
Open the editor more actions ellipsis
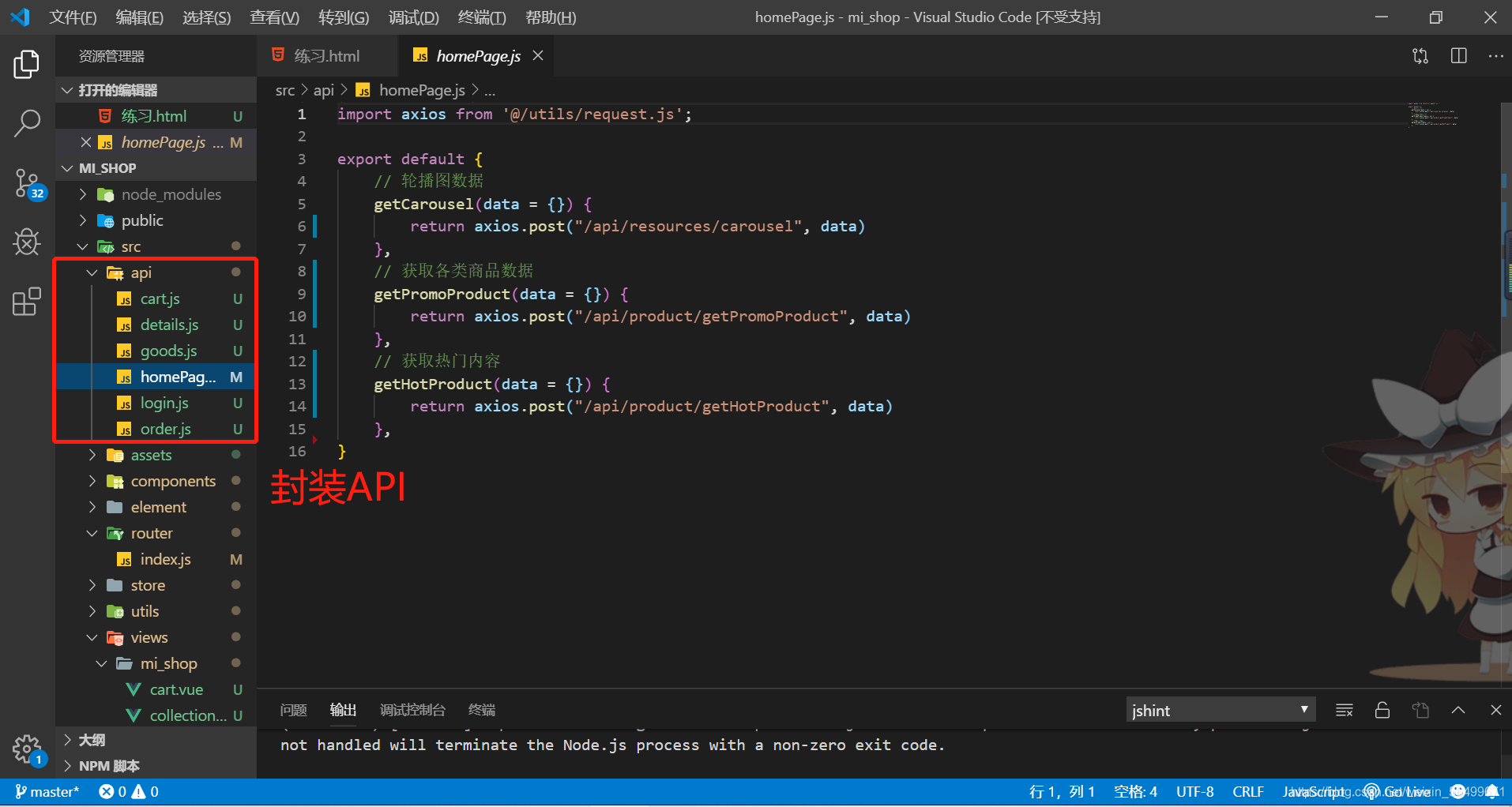(1495, 56)
